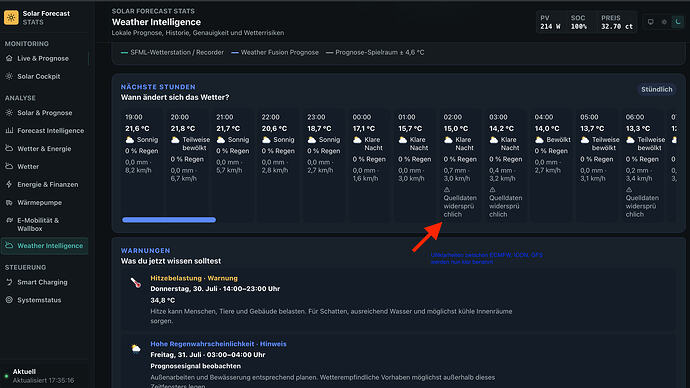Viewport: 690px width, 388px height.
Task: Click the Prognosesignal beobachten text
Action: 195,366
